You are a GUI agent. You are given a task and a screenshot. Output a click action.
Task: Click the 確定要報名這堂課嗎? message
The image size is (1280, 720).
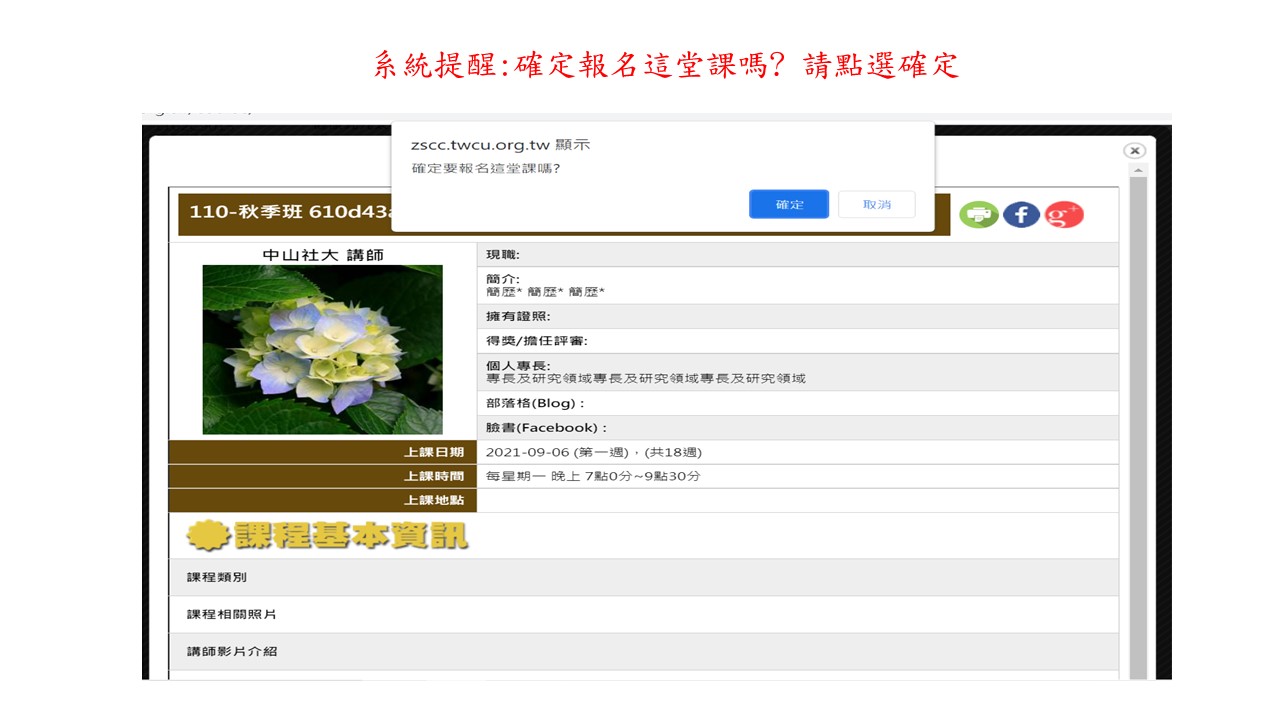(x=486, y=168)
